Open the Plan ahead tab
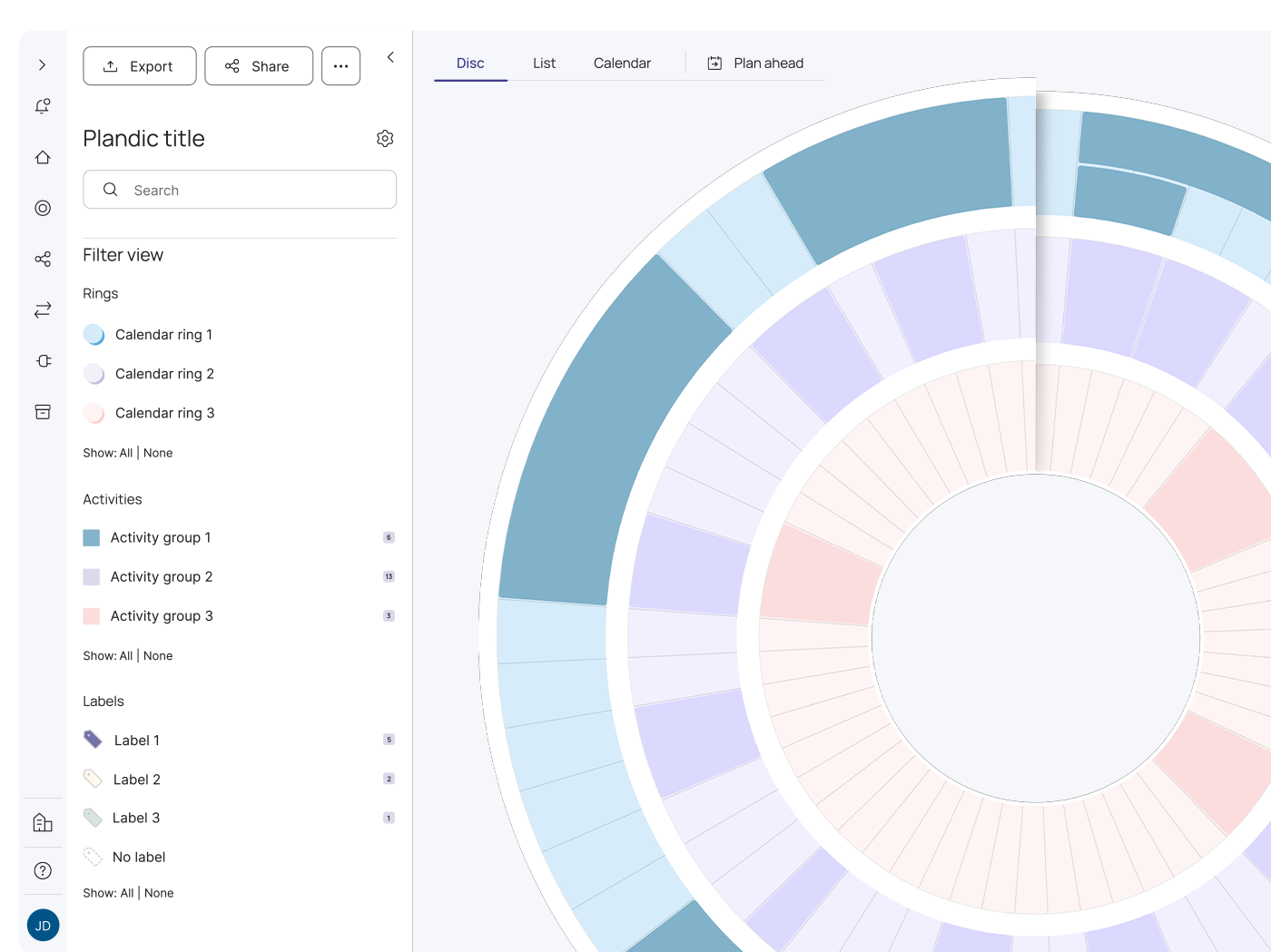1271x952 pixels. 755,63
